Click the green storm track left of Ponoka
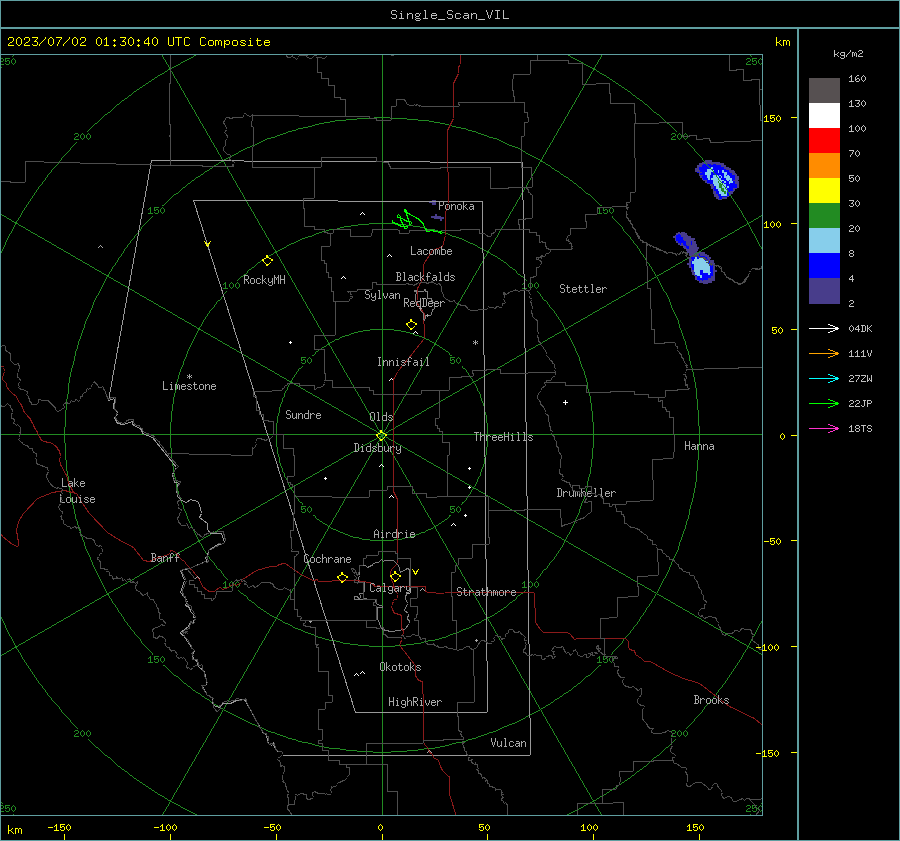Viewport: 900px width, 841px height. pos(416,222)
